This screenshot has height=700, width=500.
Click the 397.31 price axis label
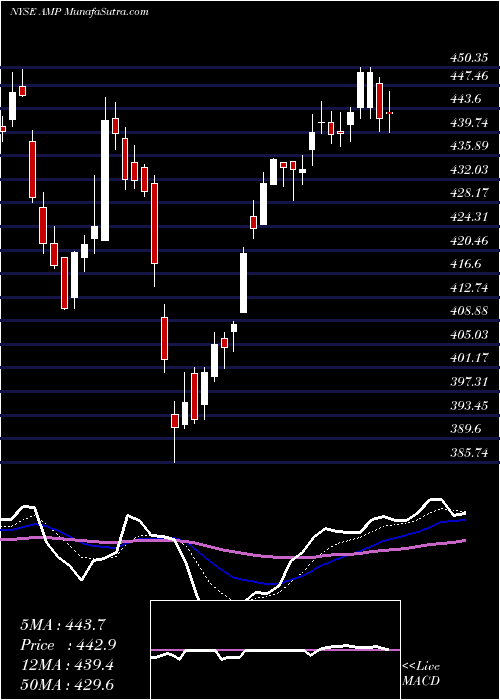pos(468,382)
